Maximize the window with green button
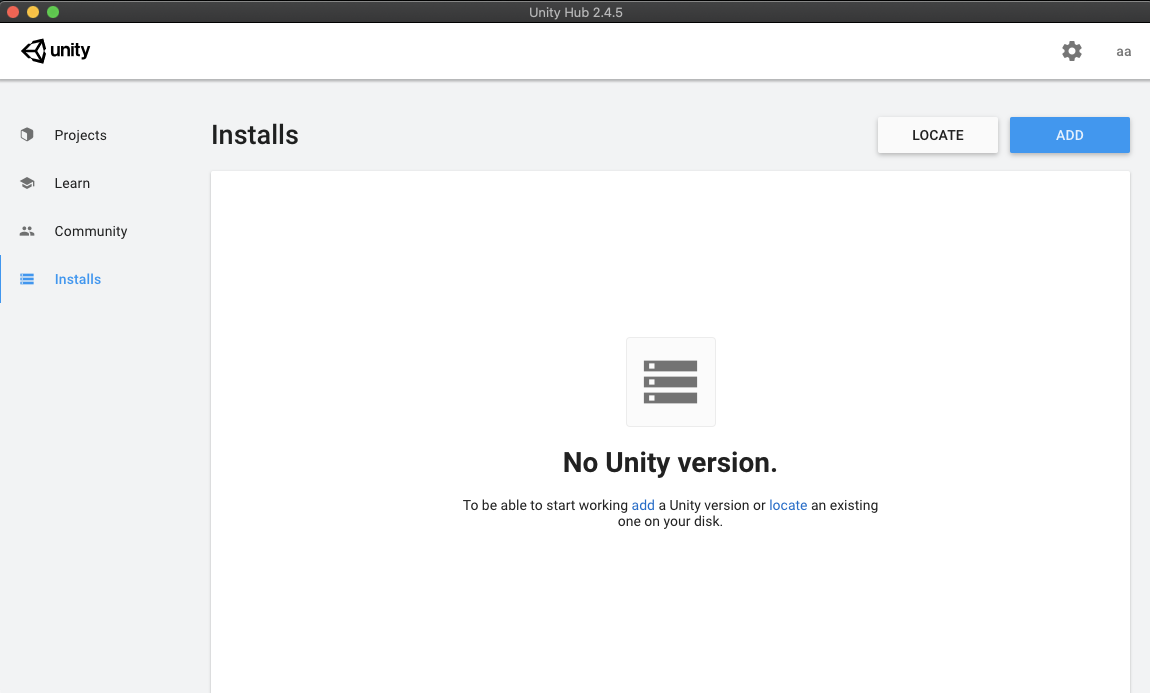The width and height of the screenshot is (1150, 693). pos(53,12)
